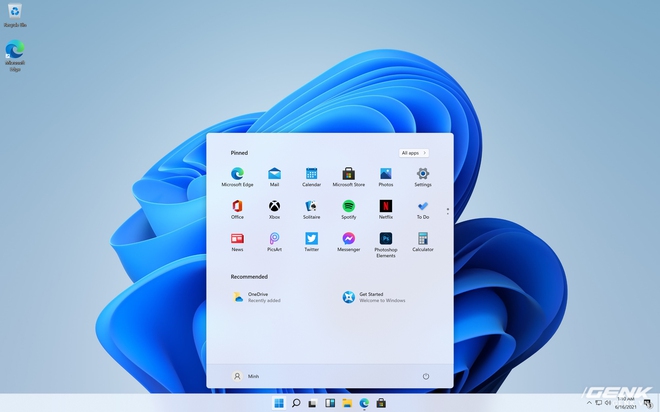This screenshot has width=660, height=412.
Task: Open the Twitter app
Action: tap(311, 242)
